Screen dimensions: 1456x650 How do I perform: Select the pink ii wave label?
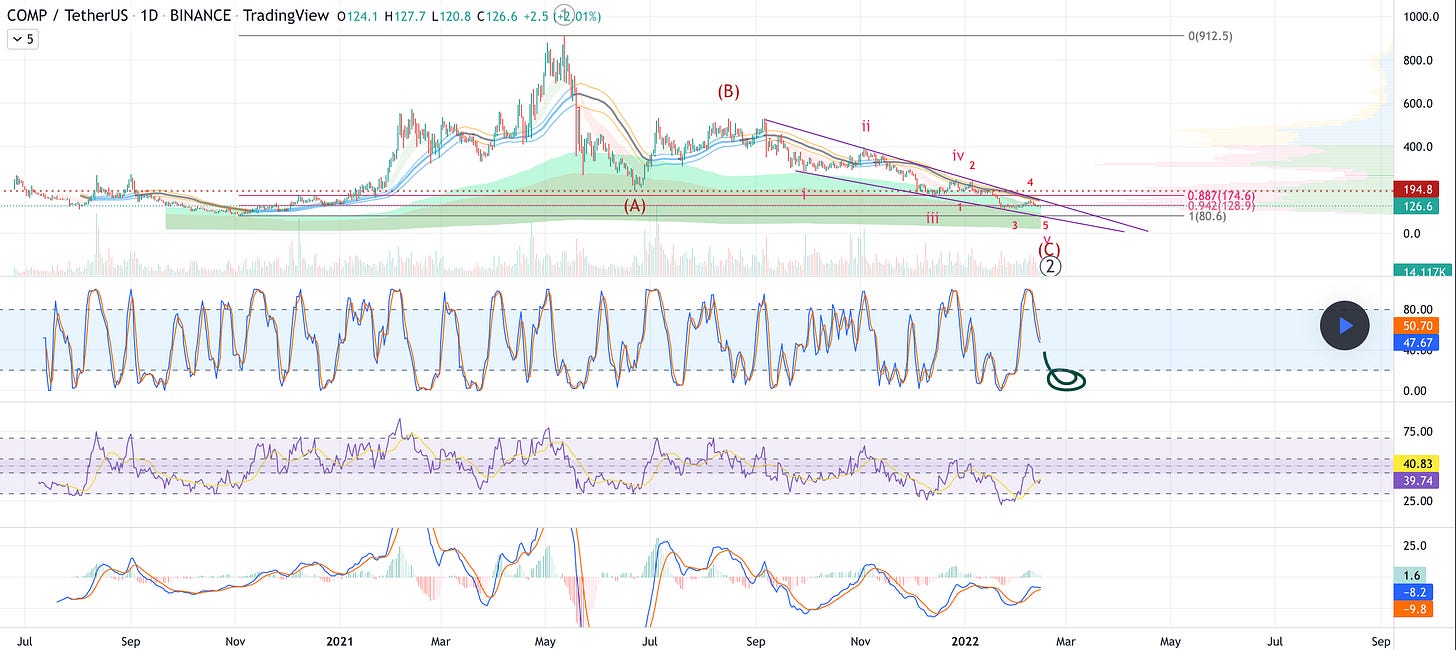click(x=867, y=126)
